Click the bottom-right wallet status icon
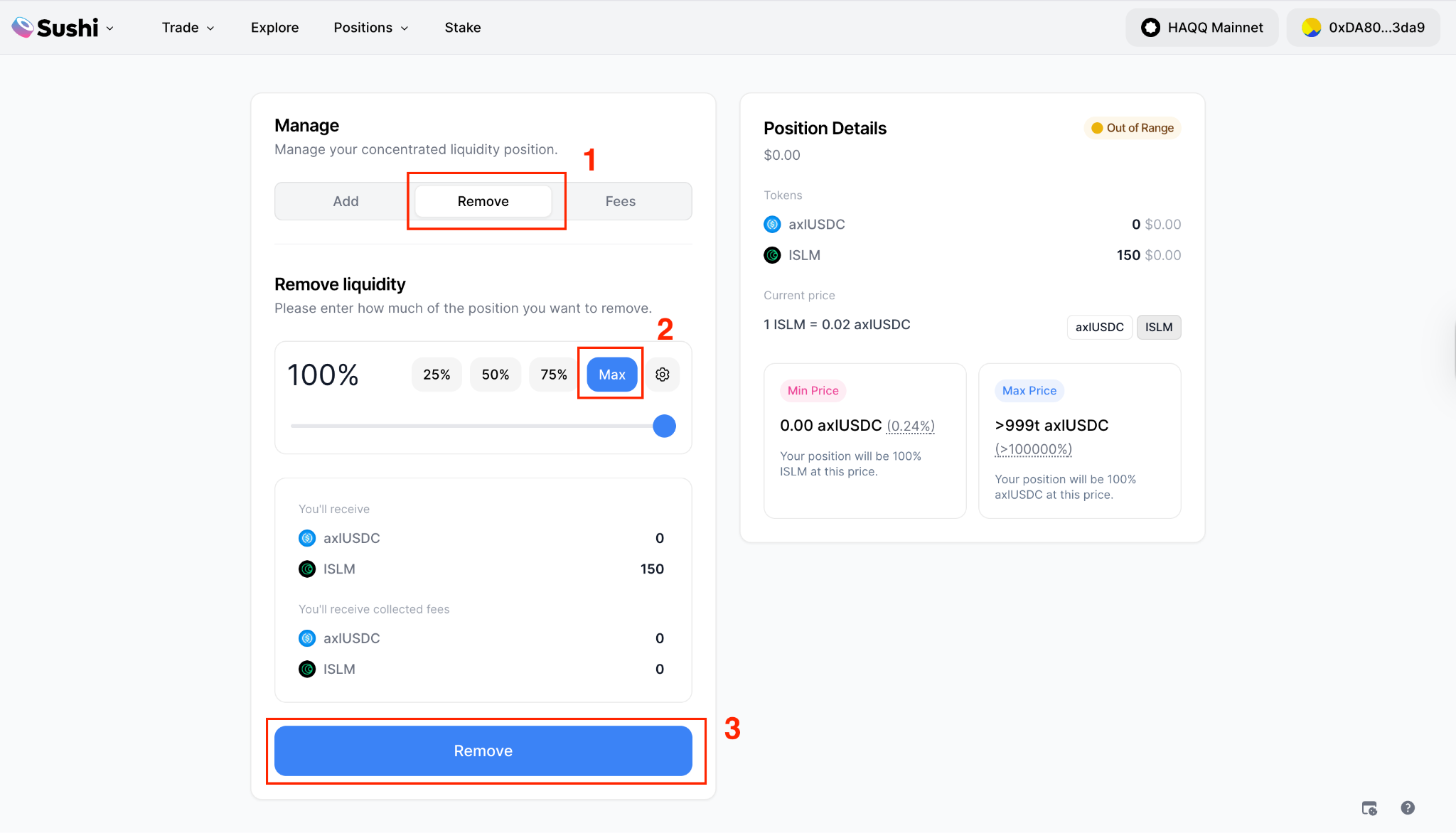 coord(1369,808)
